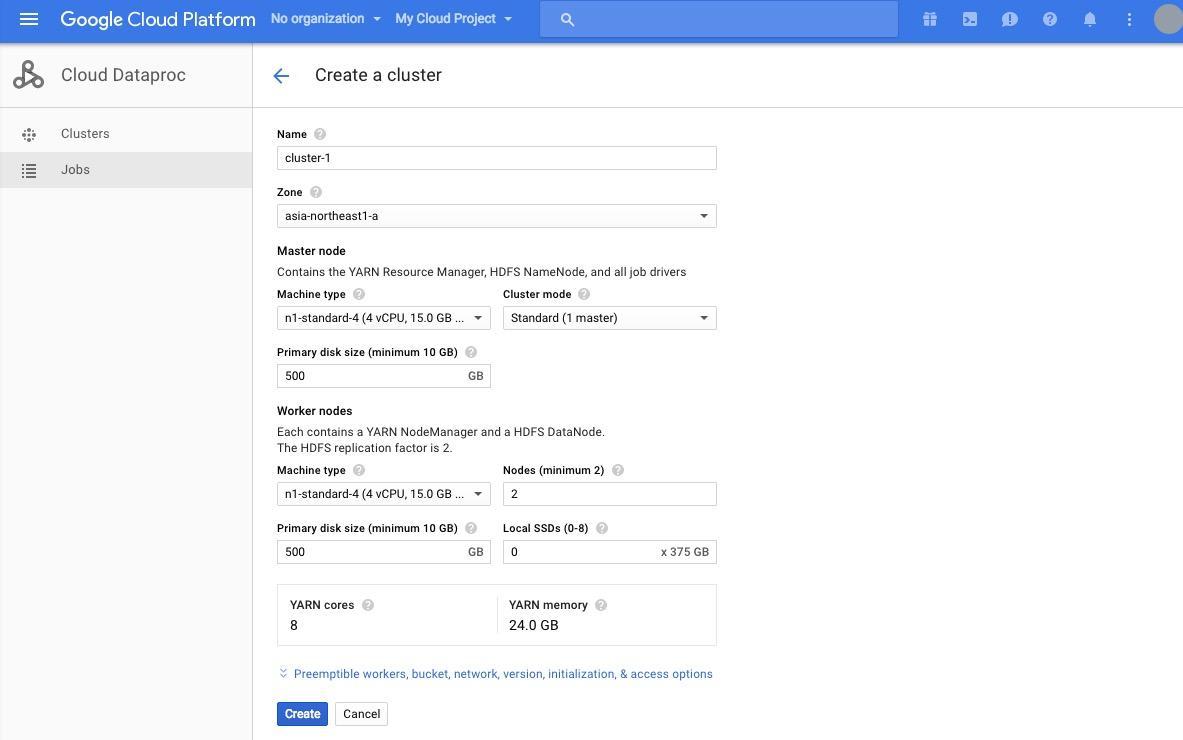Open the hamburger navigation menu
The width and height of the screenshot is (1183, 740).
[x=29, y=19]
